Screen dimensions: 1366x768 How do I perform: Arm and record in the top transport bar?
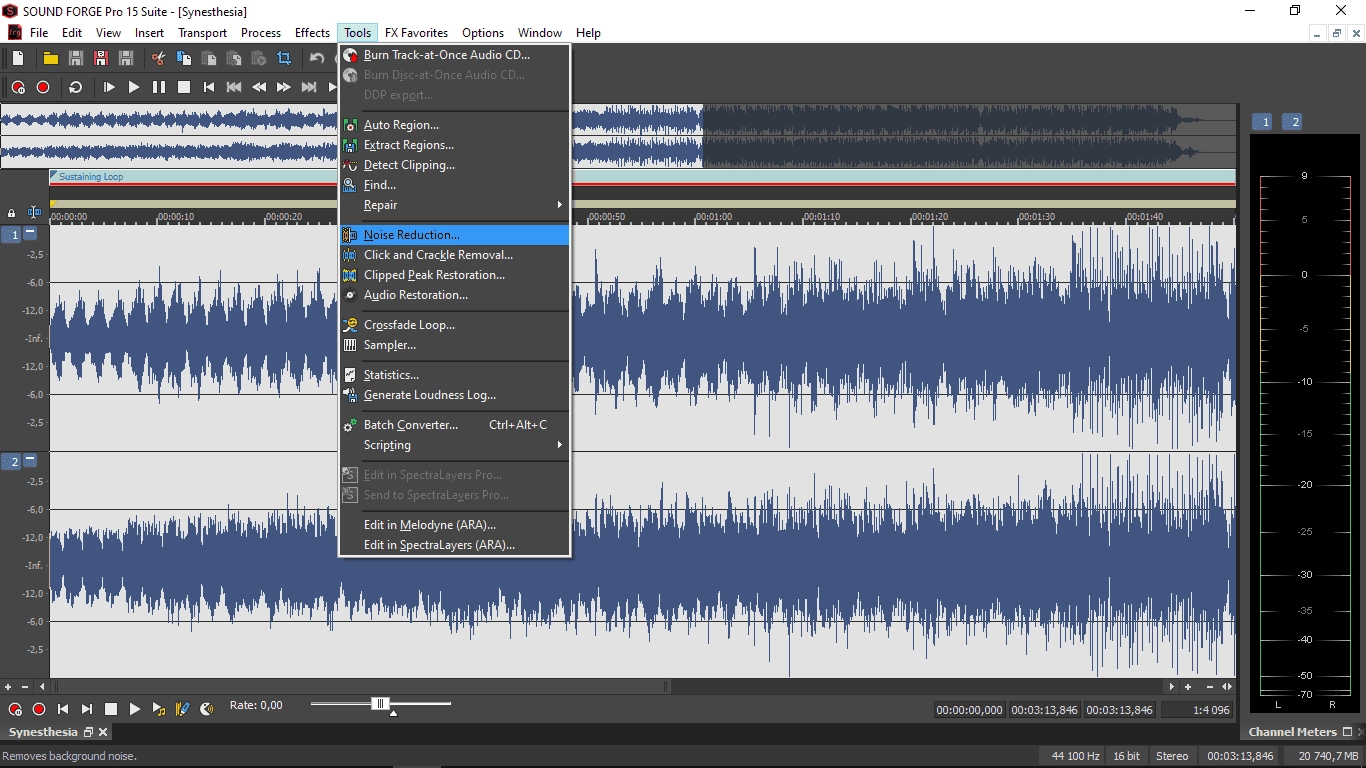coord(18,87)
